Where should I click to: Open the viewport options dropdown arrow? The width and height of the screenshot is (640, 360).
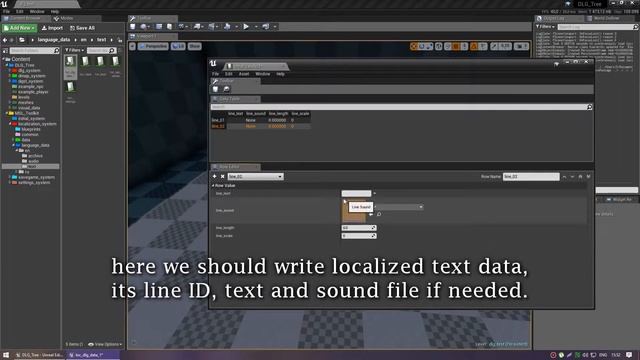point(133,47)
